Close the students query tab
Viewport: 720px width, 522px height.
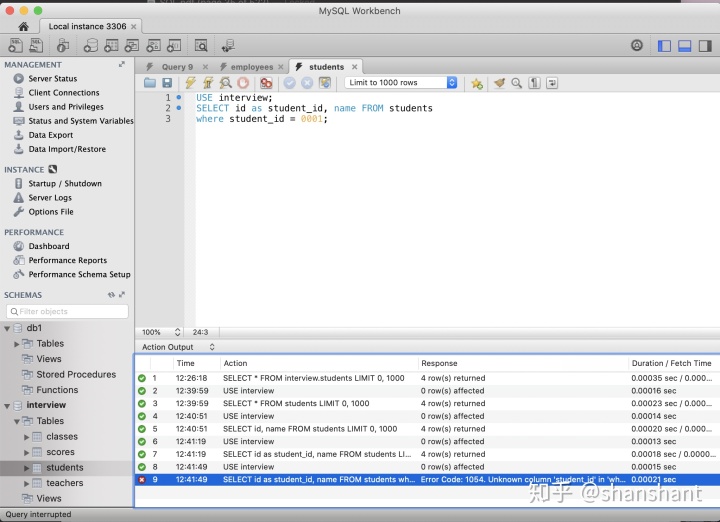tap(354, 67)
